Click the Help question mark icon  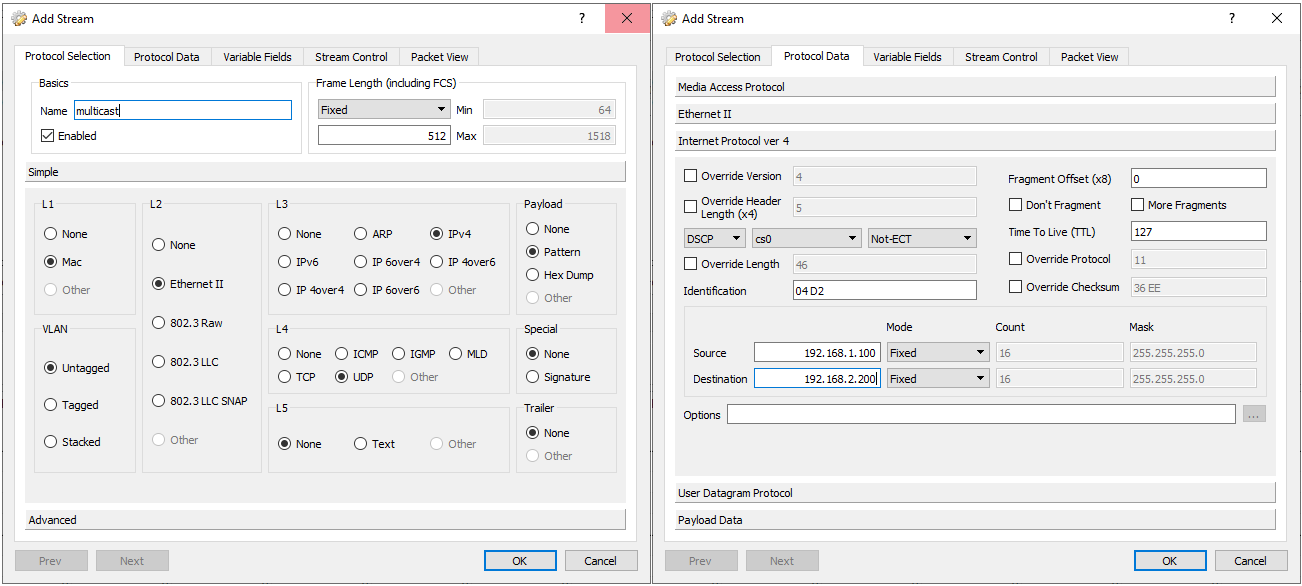[x=581, y=18]
